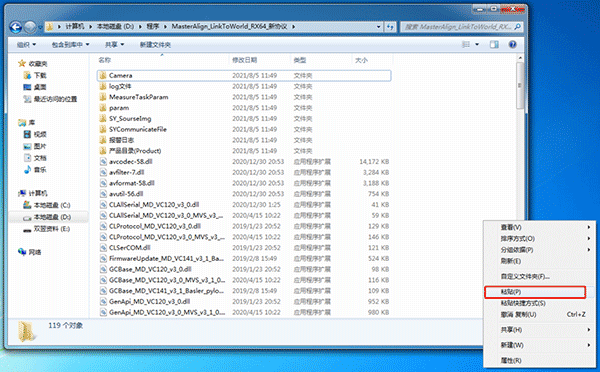Open the address bar history dropdown arrow

pyautogui.click(x=378, y=27)
